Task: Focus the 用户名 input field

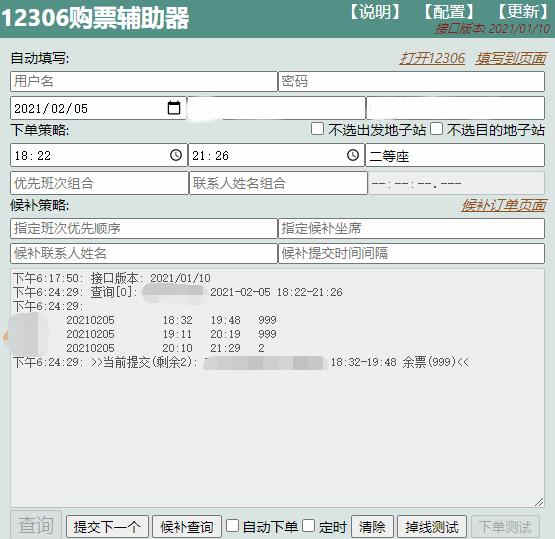Action: (x=144, y=81)
